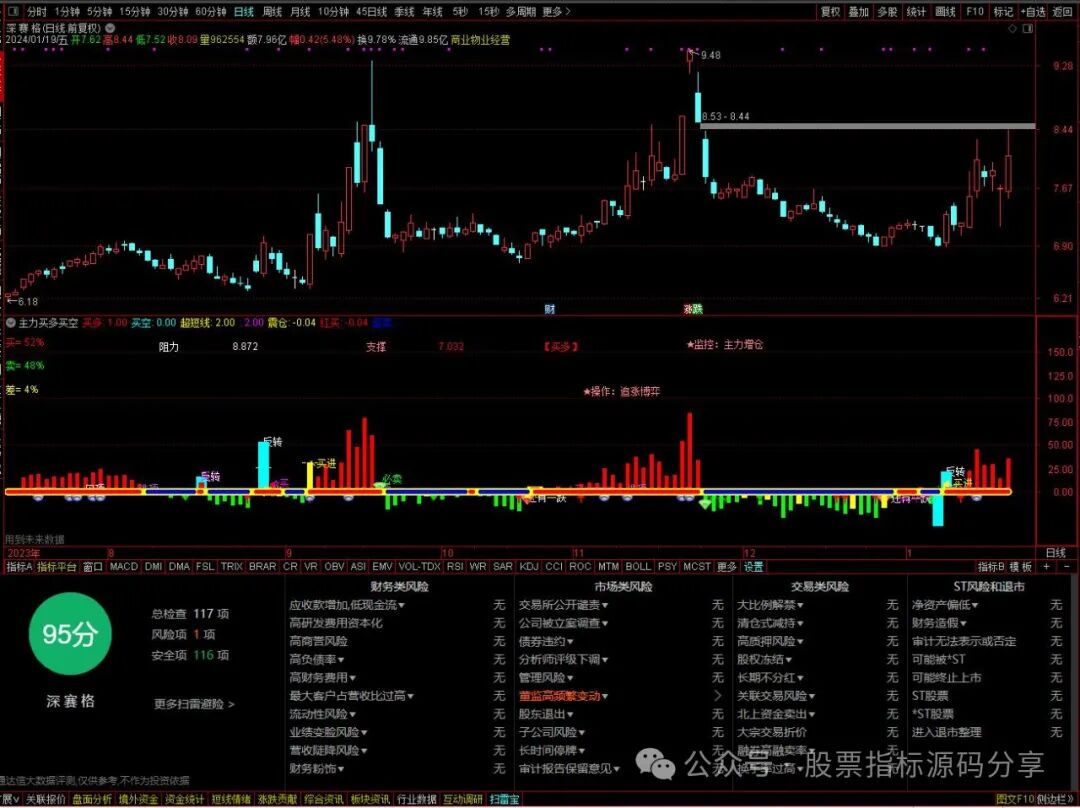Viewport: 1080px width, 808px height.
Task: Select the BOLL indicator tab
Action: point(638,566)
